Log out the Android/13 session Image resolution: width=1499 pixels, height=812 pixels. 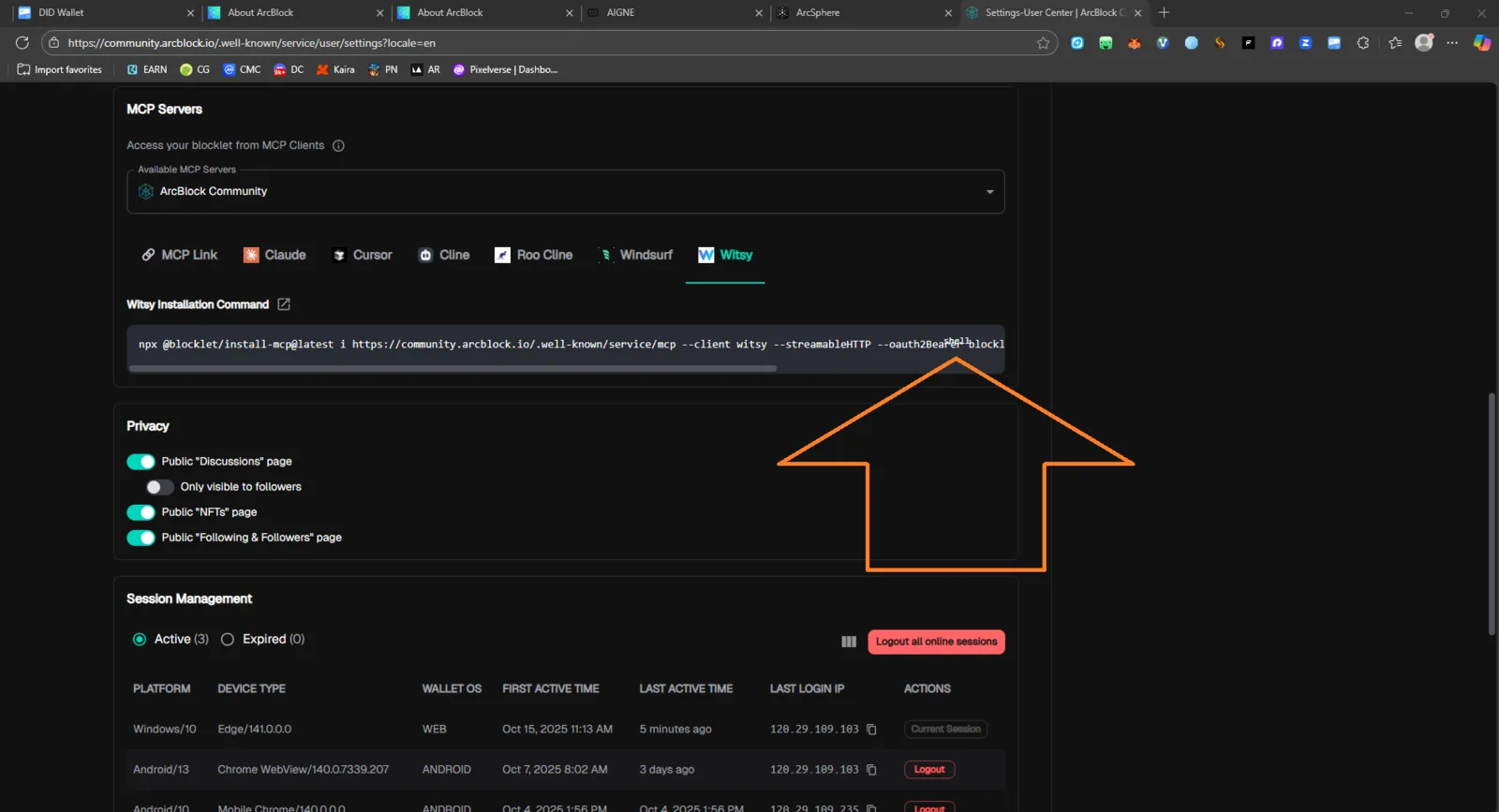(x=929, y=770)
